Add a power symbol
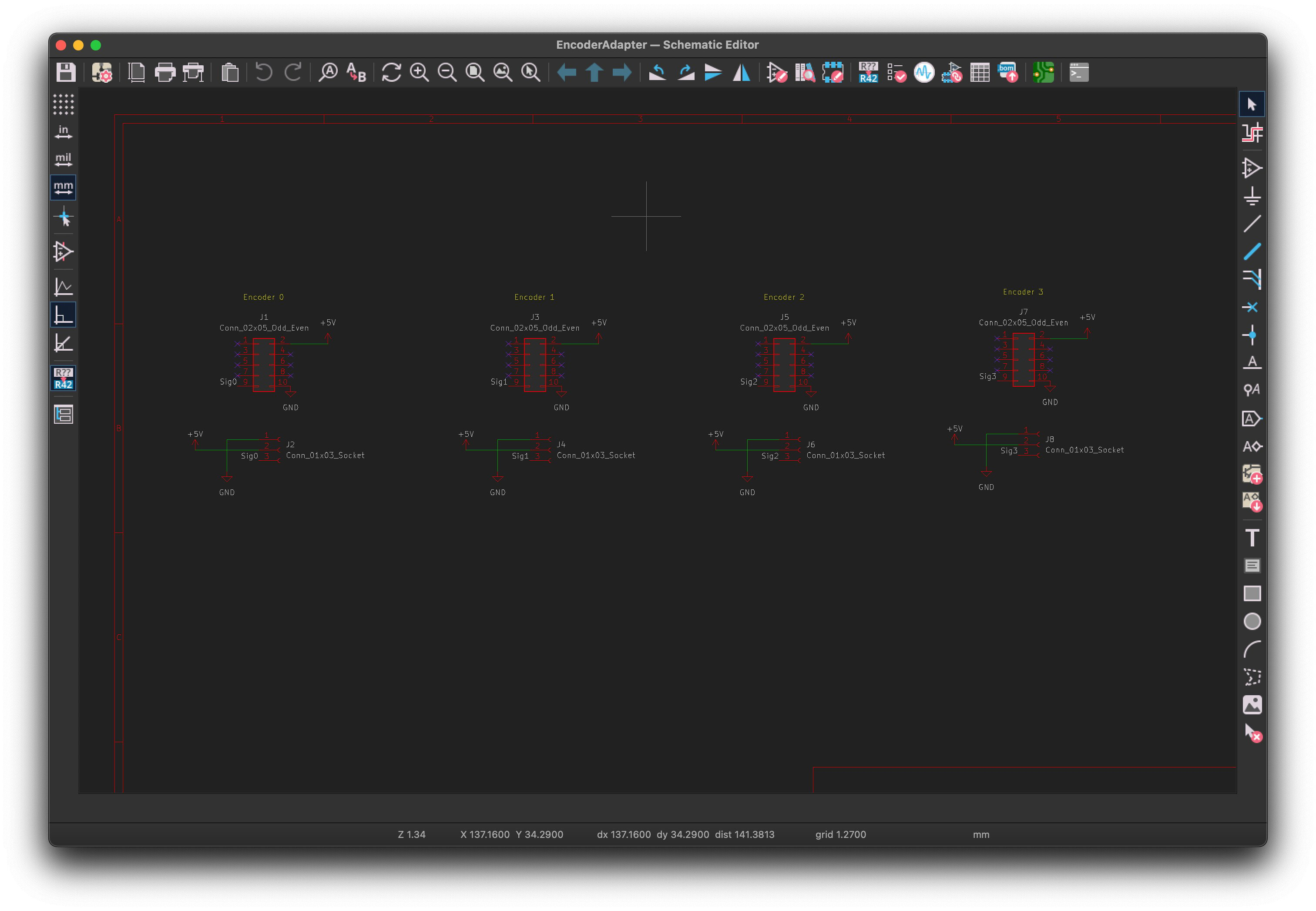This screenshot has height=911, width=1316. click(x=1252, y=196)
